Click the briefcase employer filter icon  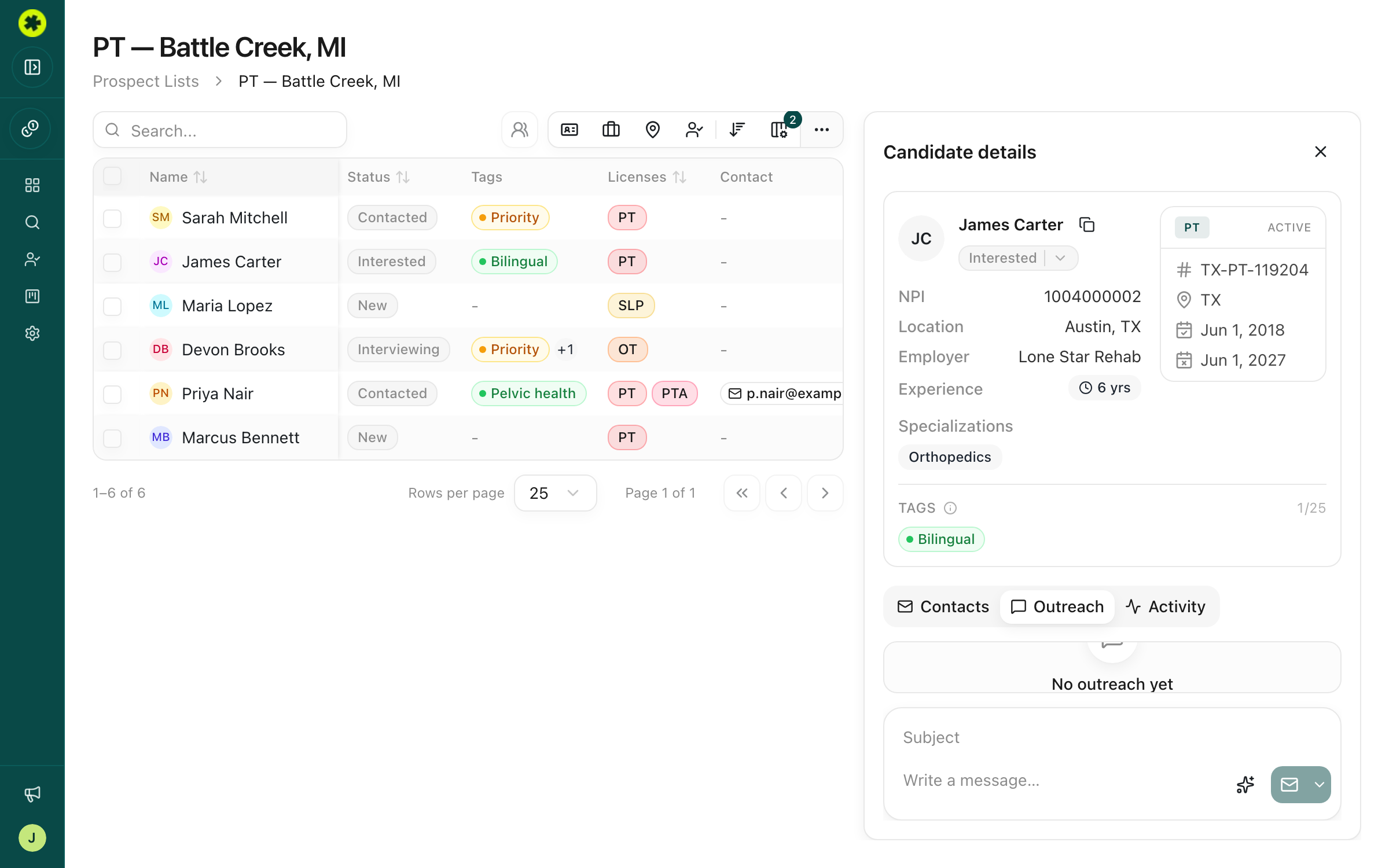click(x=611, y=130)
